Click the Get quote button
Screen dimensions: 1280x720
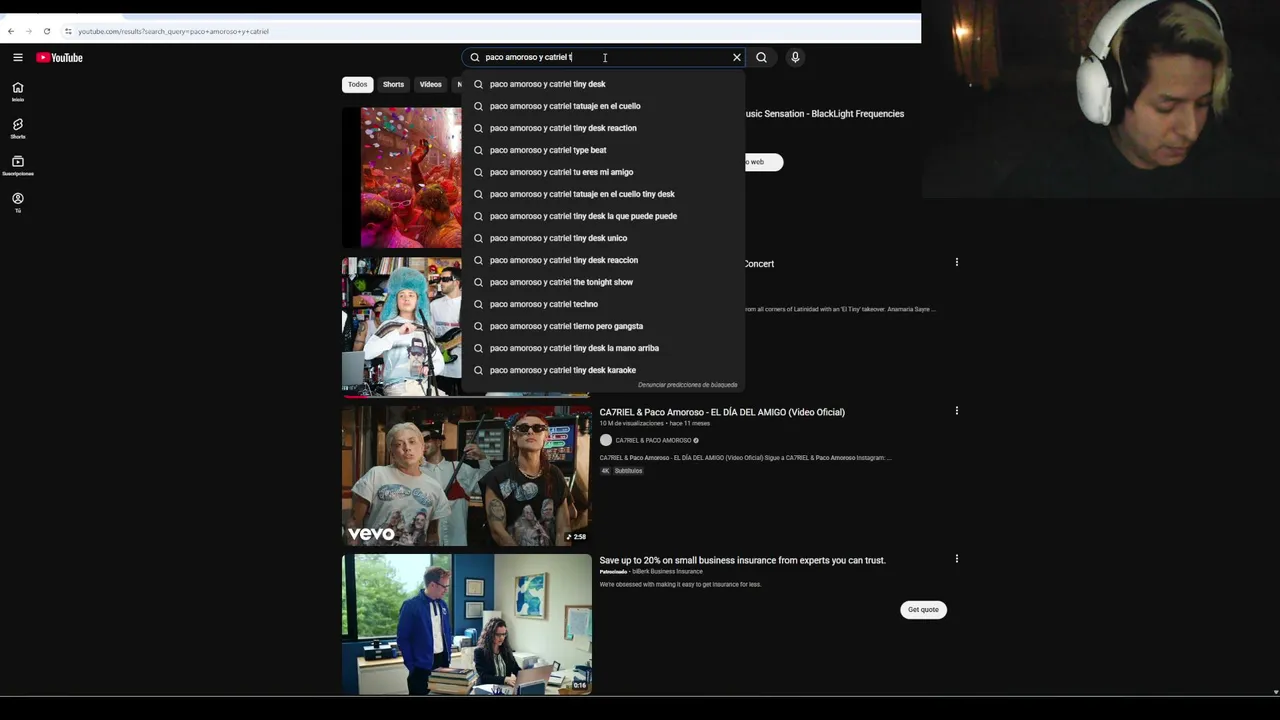pyautogui.click(x=923, y=609)
